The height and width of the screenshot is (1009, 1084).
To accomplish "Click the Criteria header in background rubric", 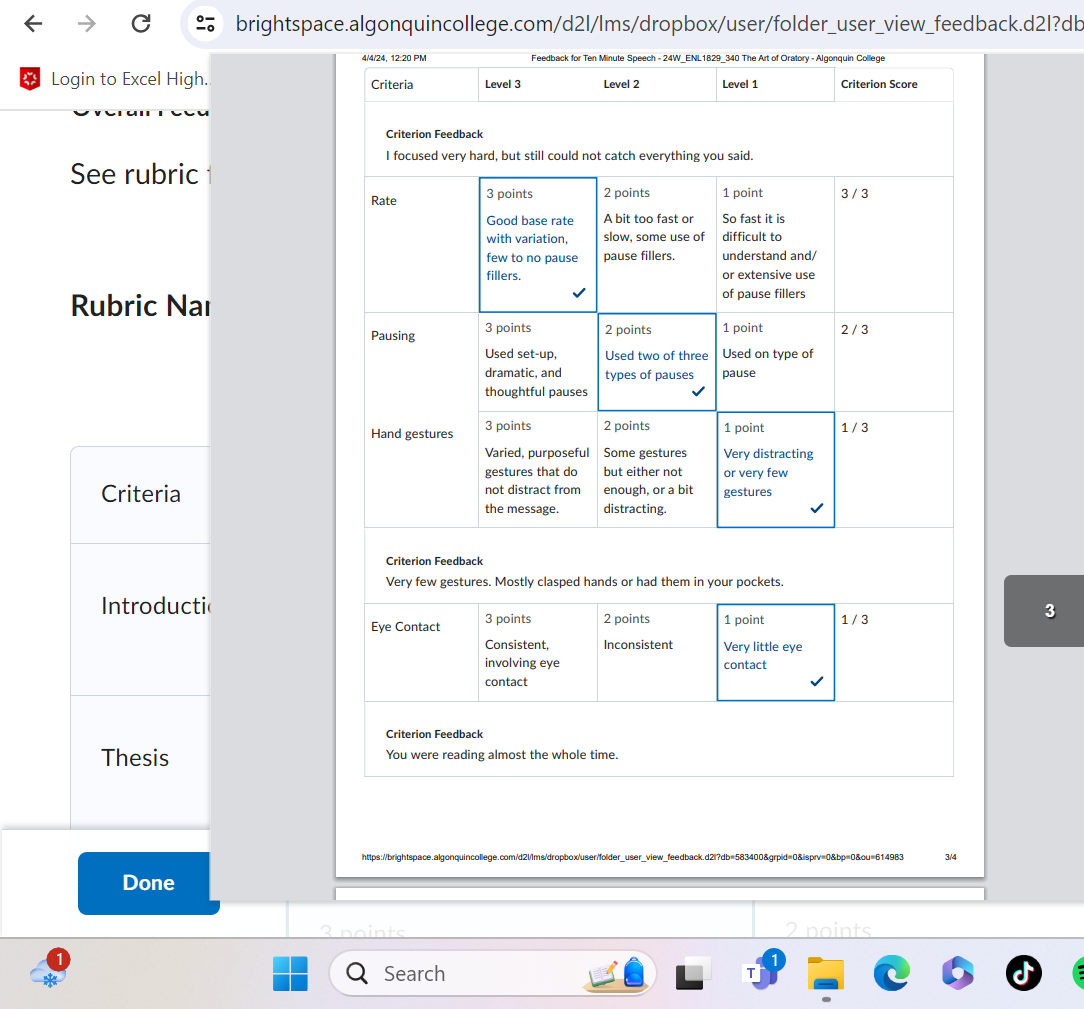I will (x=140, y=494).
